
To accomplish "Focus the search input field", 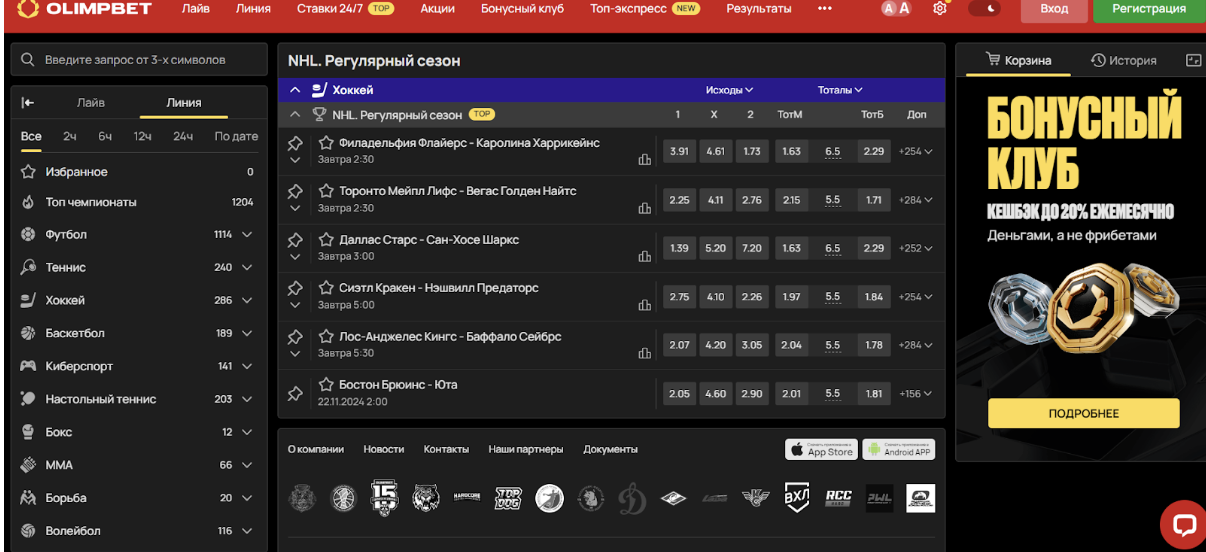I will [140, 60].
